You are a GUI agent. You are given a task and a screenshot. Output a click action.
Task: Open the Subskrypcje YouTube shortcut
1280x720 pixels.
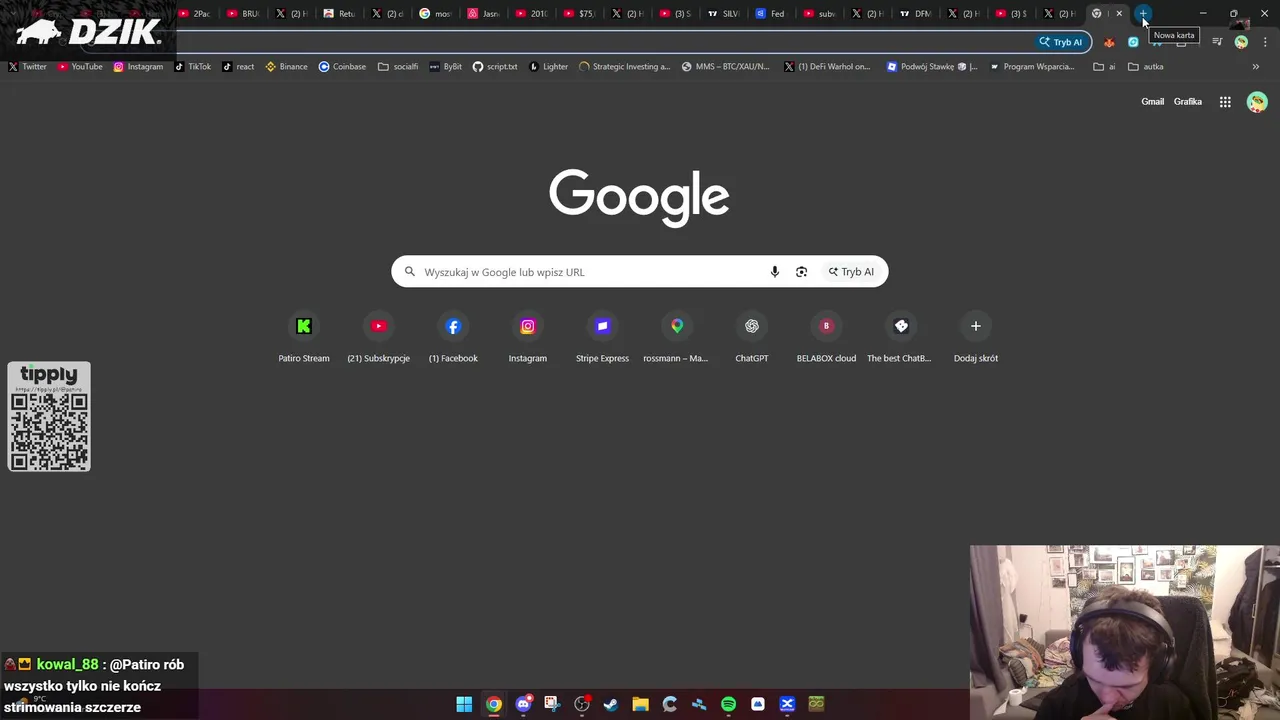click(x=378, y=338)
